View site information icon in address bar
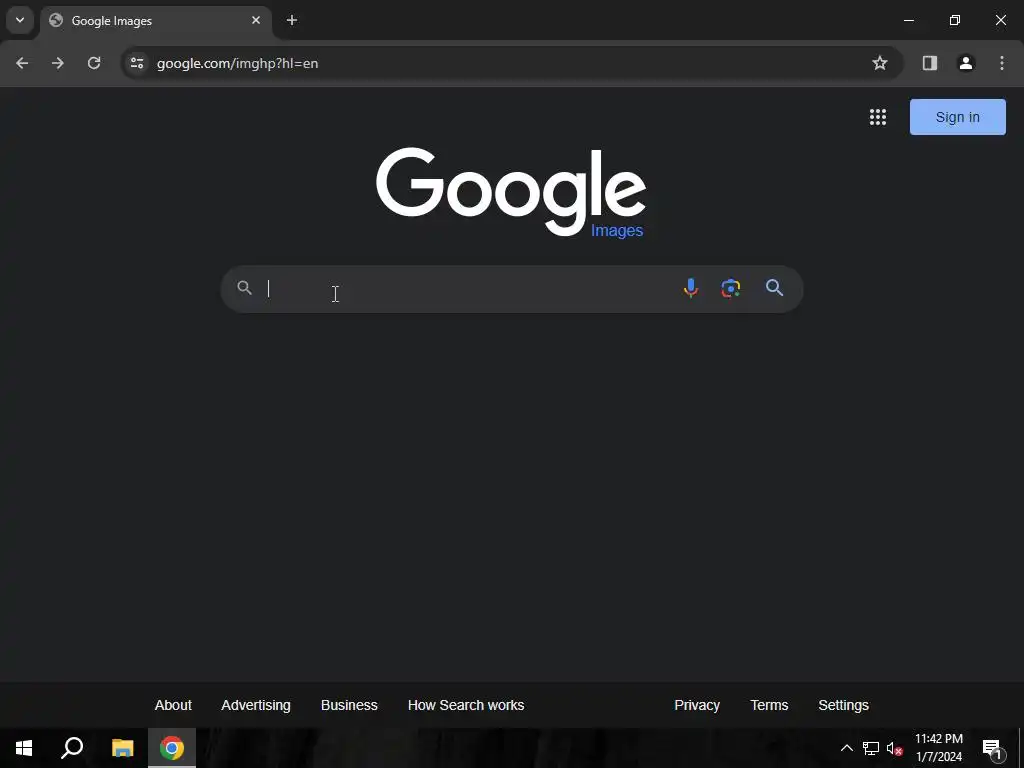Viewport: 1024px width, 768px height. point(137,63)
